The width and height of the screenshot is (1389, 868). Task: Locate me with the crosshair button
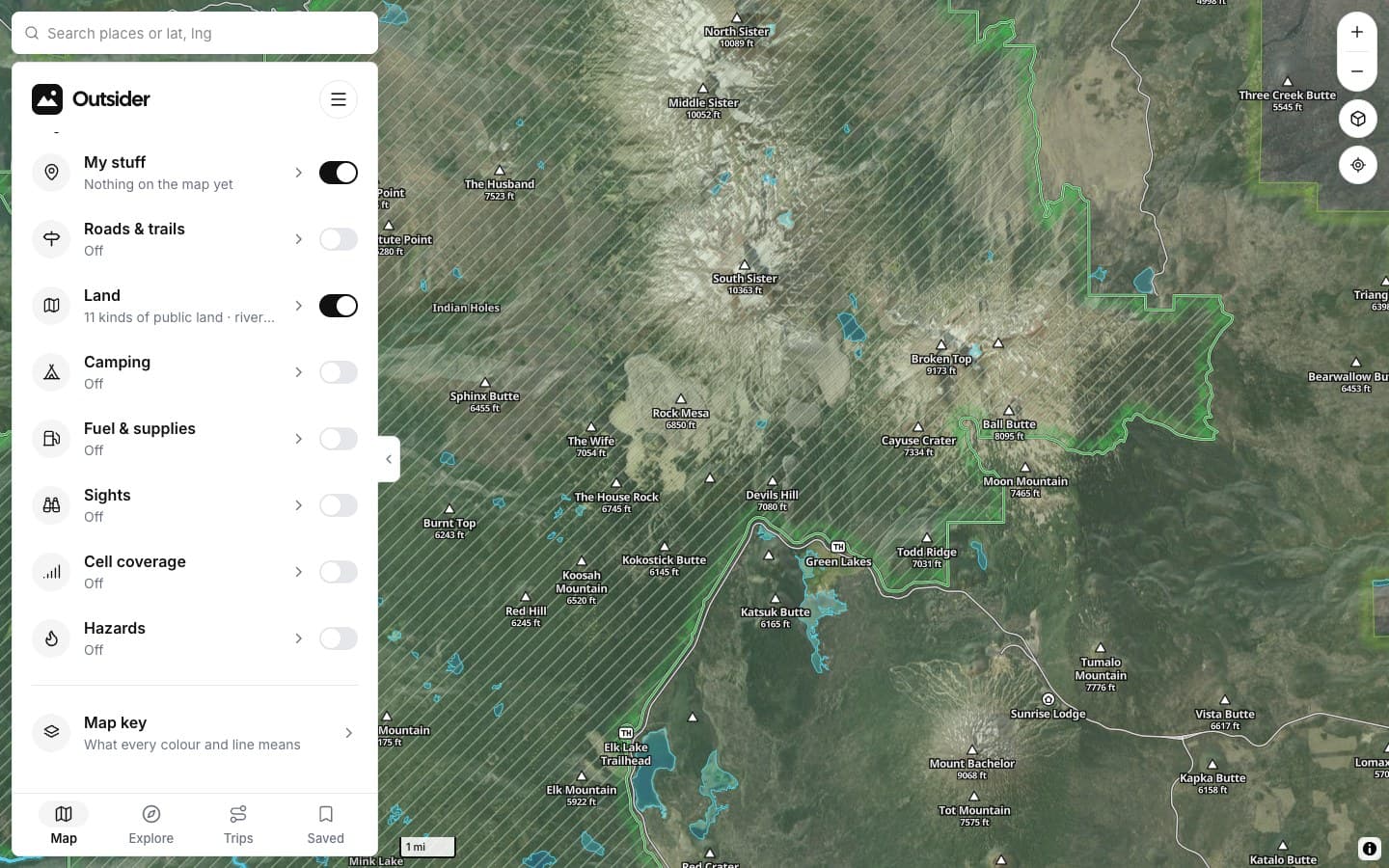pyautogui.click(x=1358, y=165)
